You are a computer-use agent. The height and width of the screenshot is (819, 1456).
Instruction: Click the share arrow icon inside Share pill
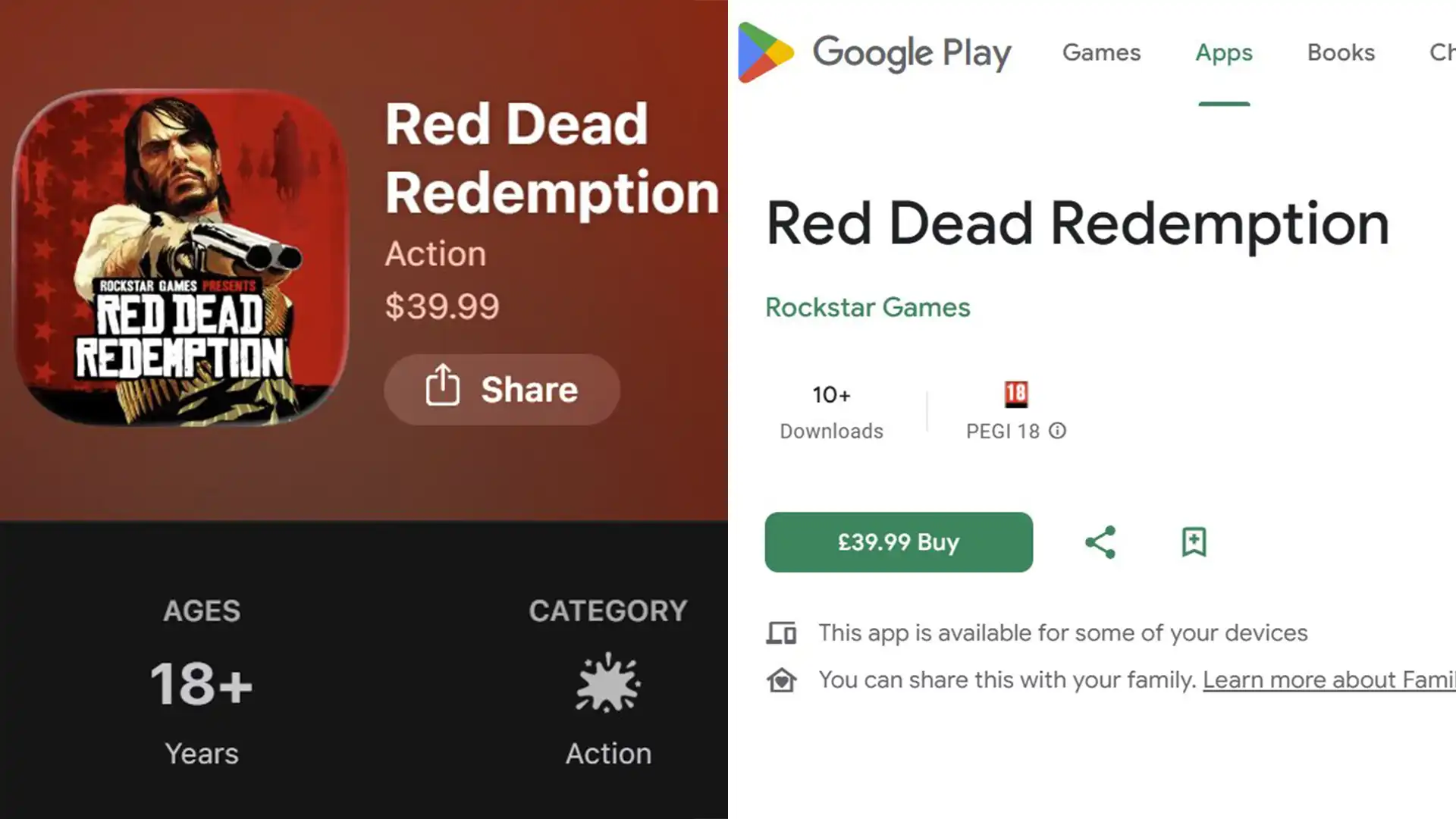tap(443, 389)
